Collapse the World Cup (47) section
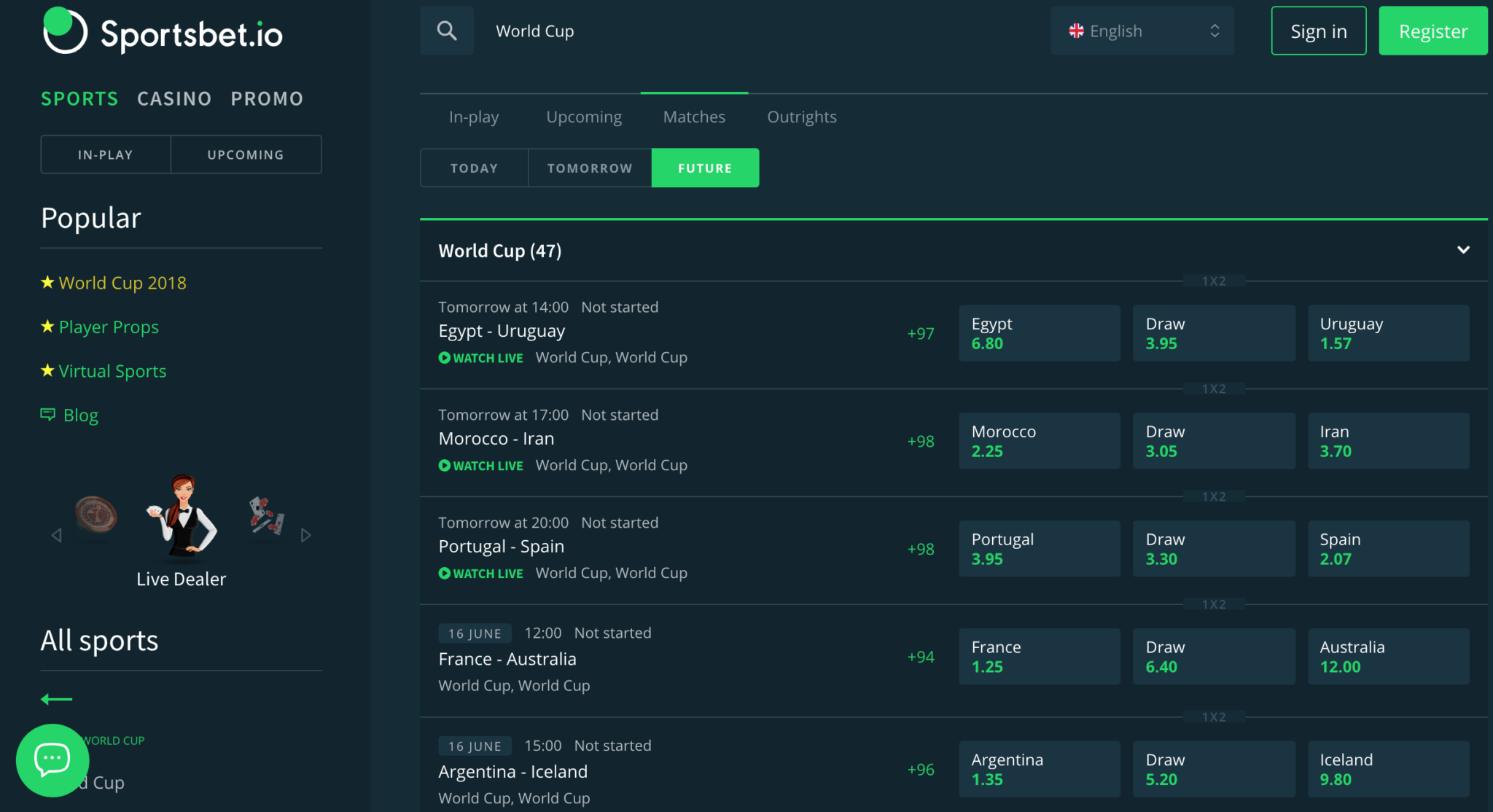Viewport: 1493px width, 812px height. (1462, 250)
